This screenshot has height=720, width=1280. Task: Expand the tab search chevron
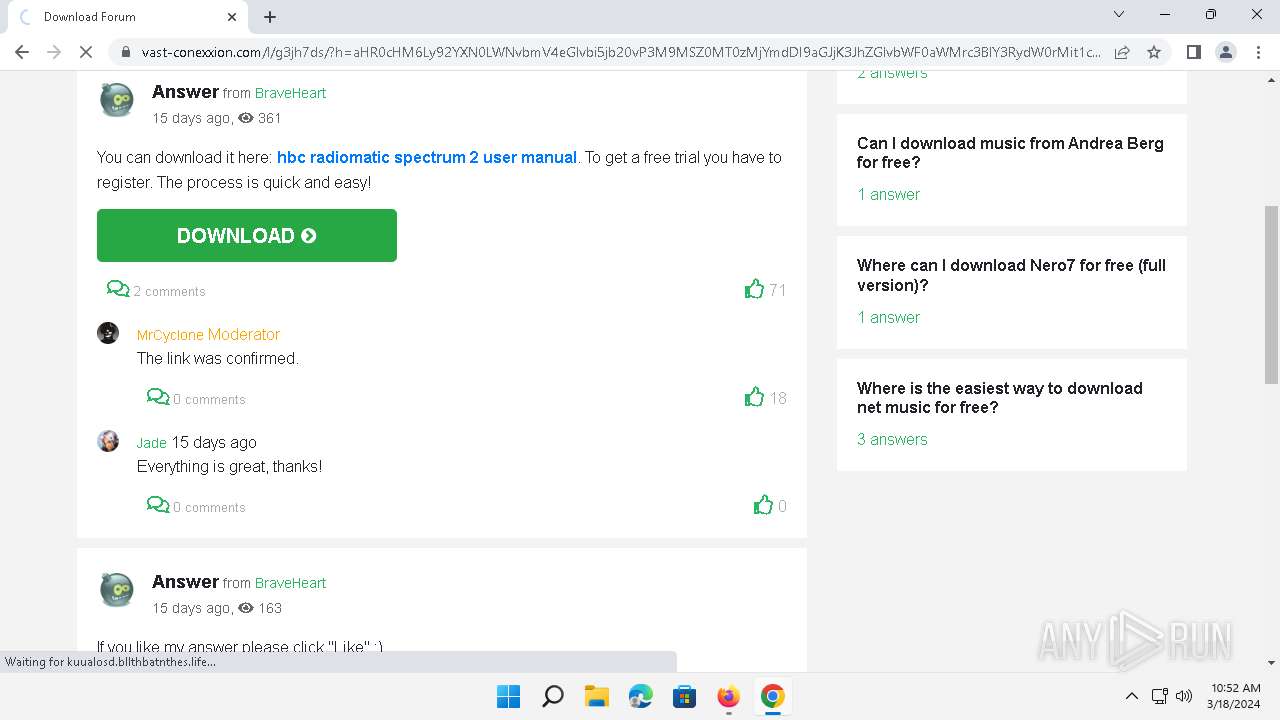pyautogui.click(x=1119, y=14)
